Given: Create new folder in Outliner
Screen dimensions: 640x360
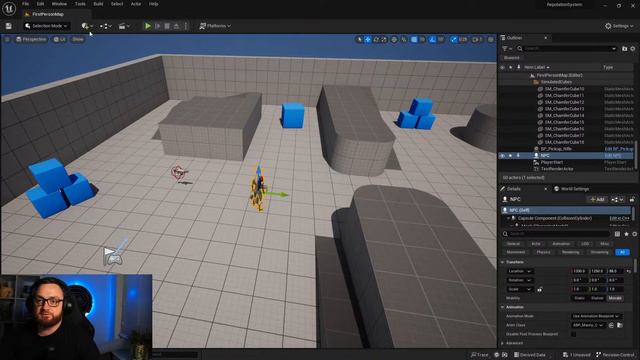Looking at the screenshot, I should 624,49.
